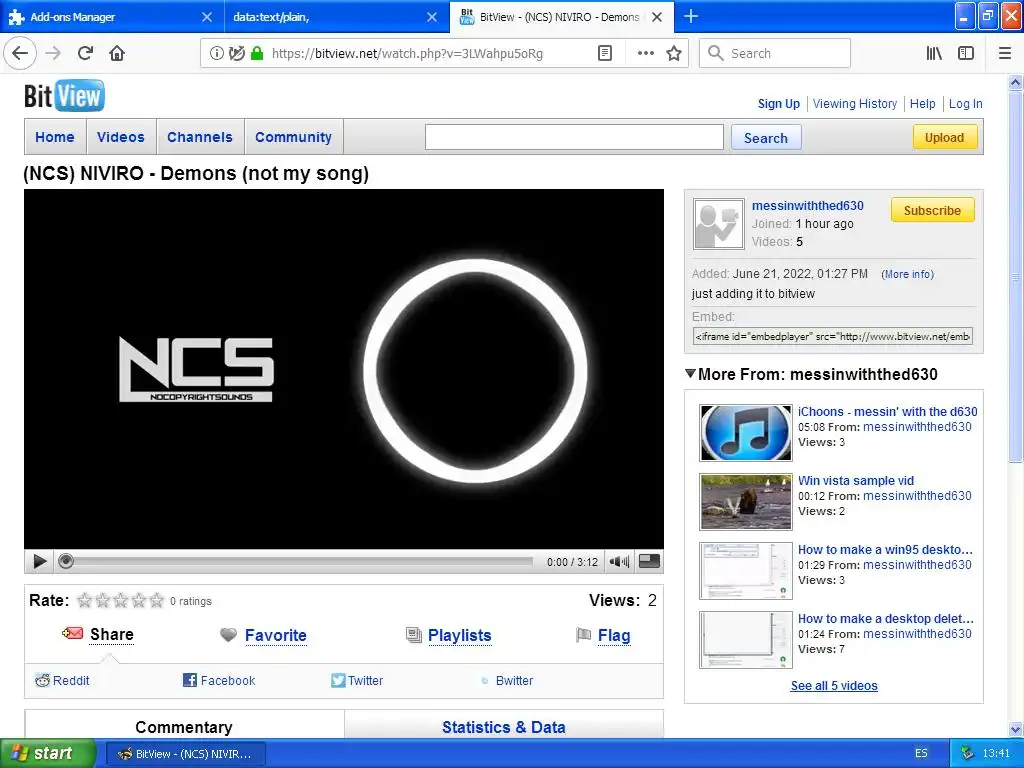Open How to make a desktop delet... link

pos(886,618)
